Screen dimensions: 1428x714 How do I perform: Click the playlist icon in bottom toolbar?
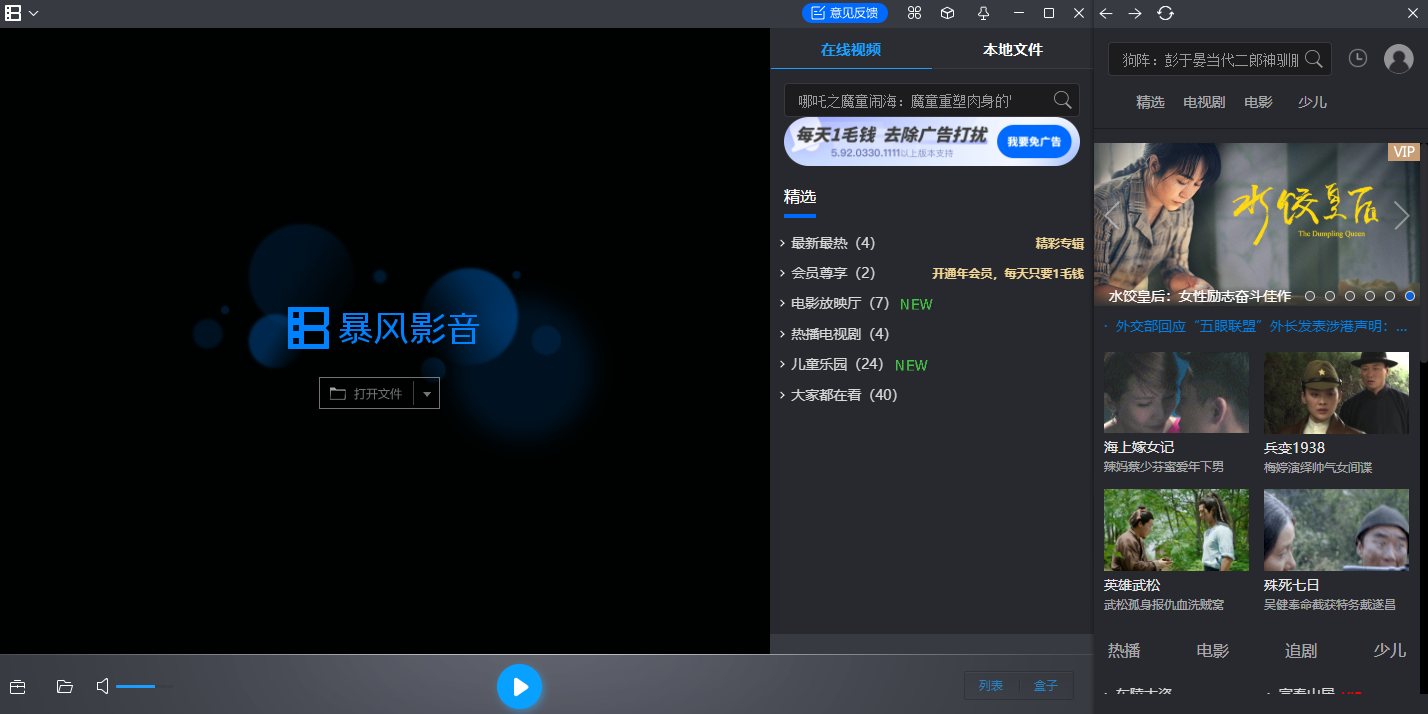tap(17, 686)
